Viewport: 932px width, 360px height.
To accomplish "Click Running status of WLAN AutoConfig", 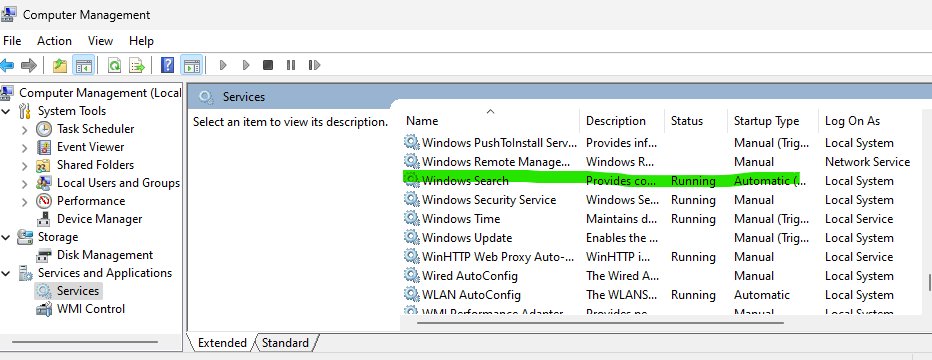I will [x=693, y=295].
